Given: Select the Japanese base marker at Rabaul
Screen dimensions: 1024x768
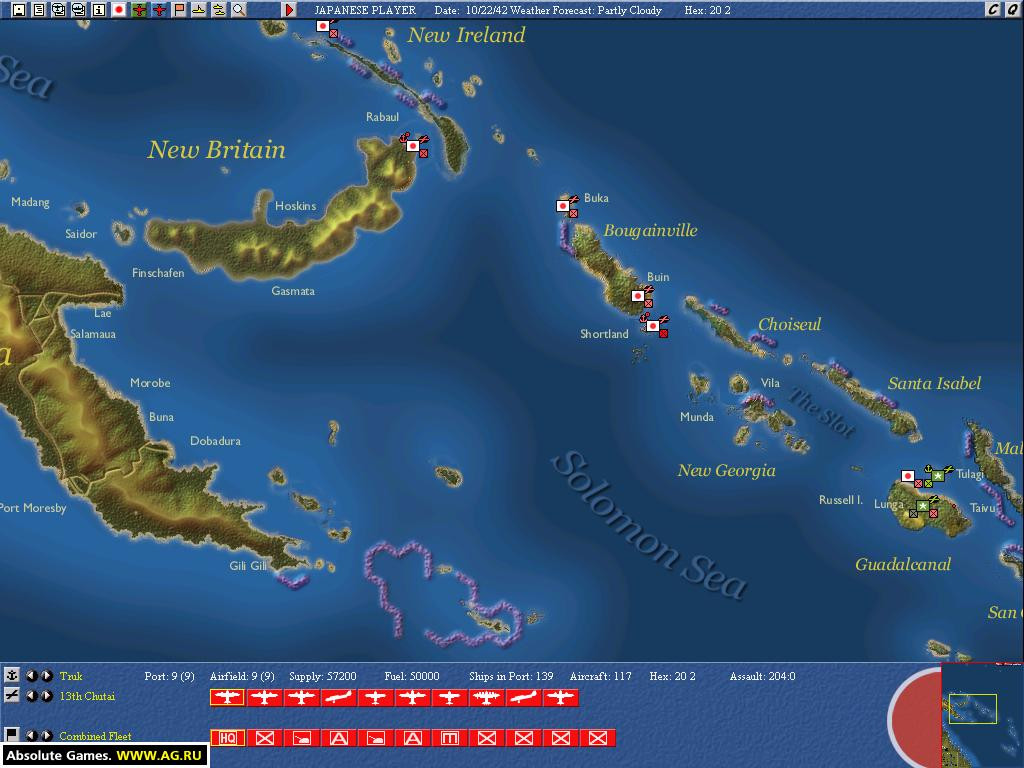Looking at the screenshot, I should pyautogui.click(x=414, y=146).
